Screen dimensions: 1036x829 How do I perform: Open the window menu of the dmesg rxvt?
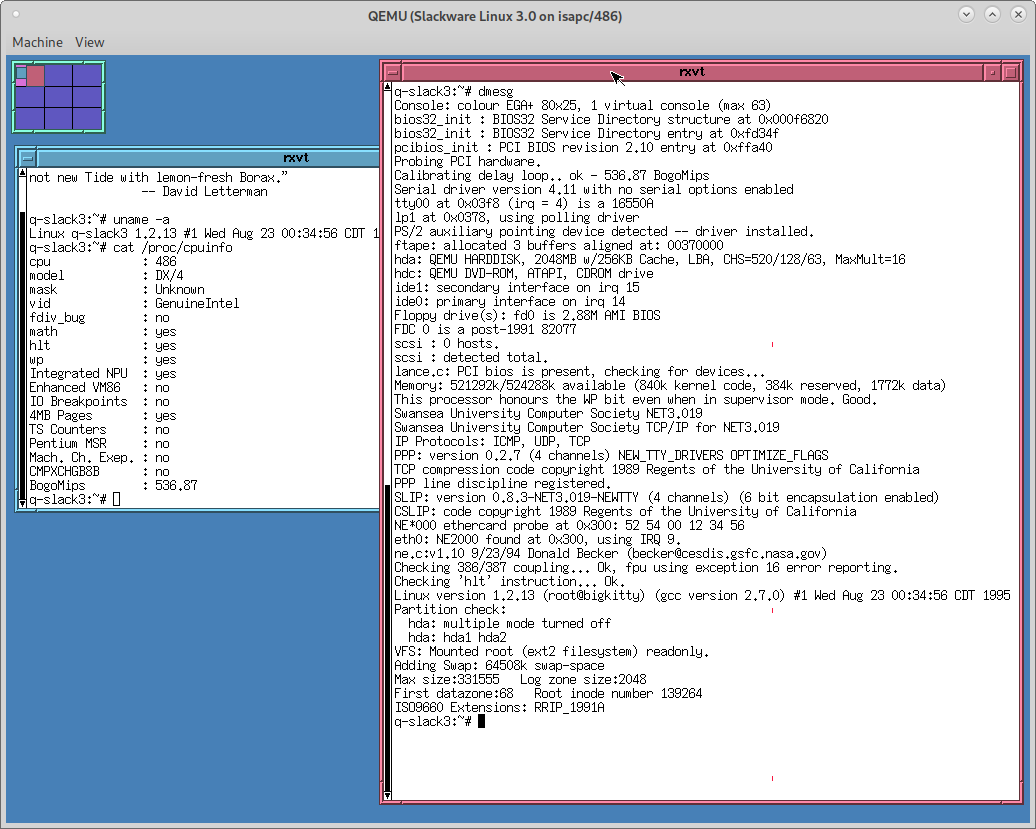pyautogui.click(x=391, y=71)
